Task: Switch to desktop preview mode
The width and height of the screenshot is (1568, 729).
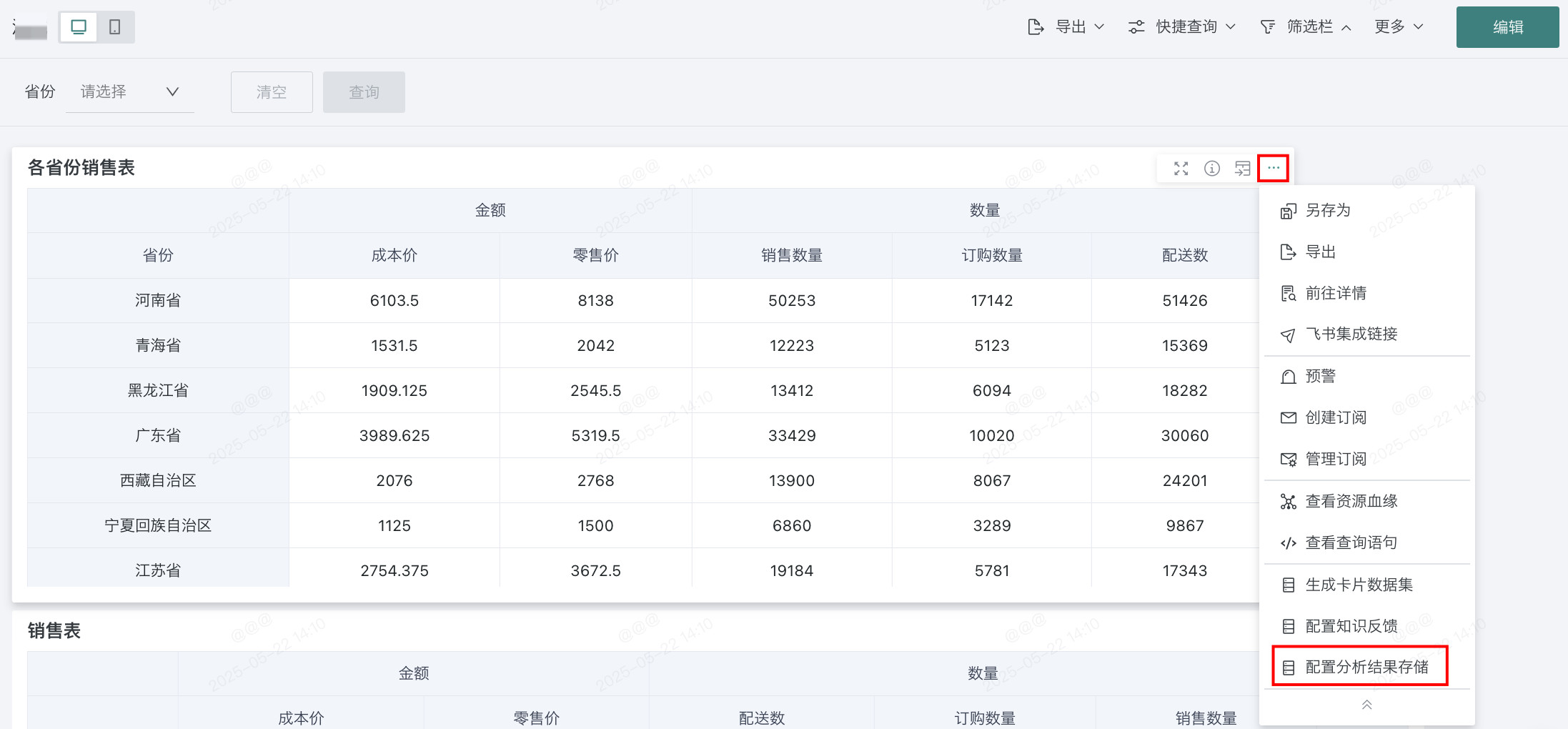Action: point(79,27)
